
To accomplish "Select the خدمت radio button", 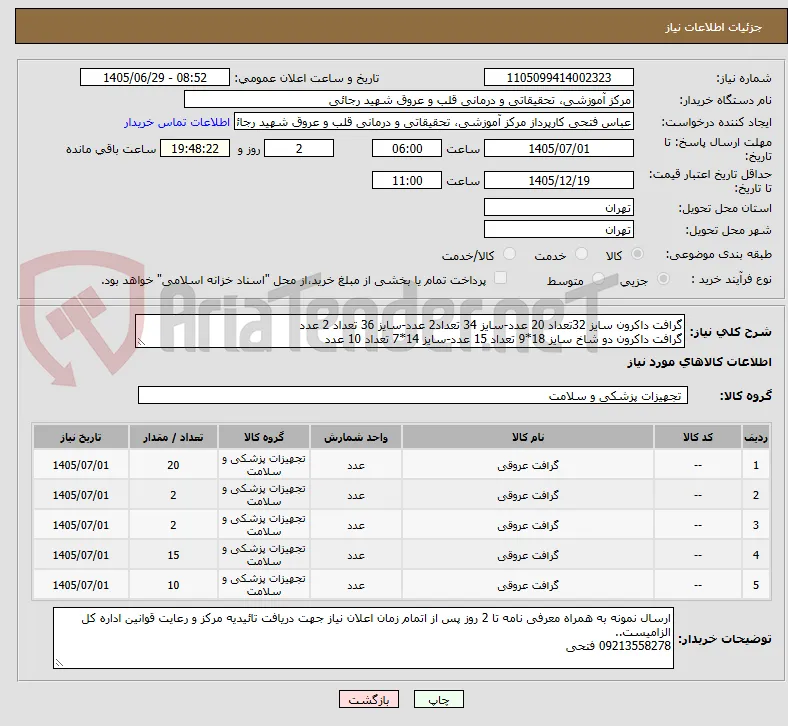I will coord(581,254).
